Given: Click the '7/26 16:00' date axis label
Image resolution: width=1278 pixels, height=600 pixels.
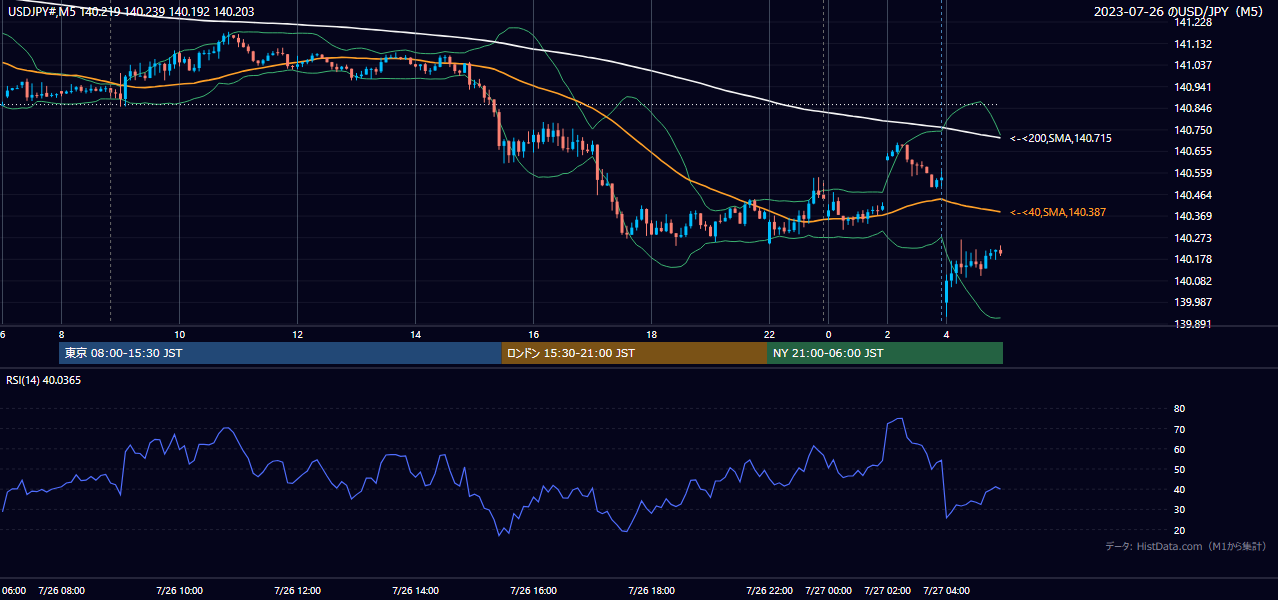Looking at the screenshot, I should coord(533,591).
